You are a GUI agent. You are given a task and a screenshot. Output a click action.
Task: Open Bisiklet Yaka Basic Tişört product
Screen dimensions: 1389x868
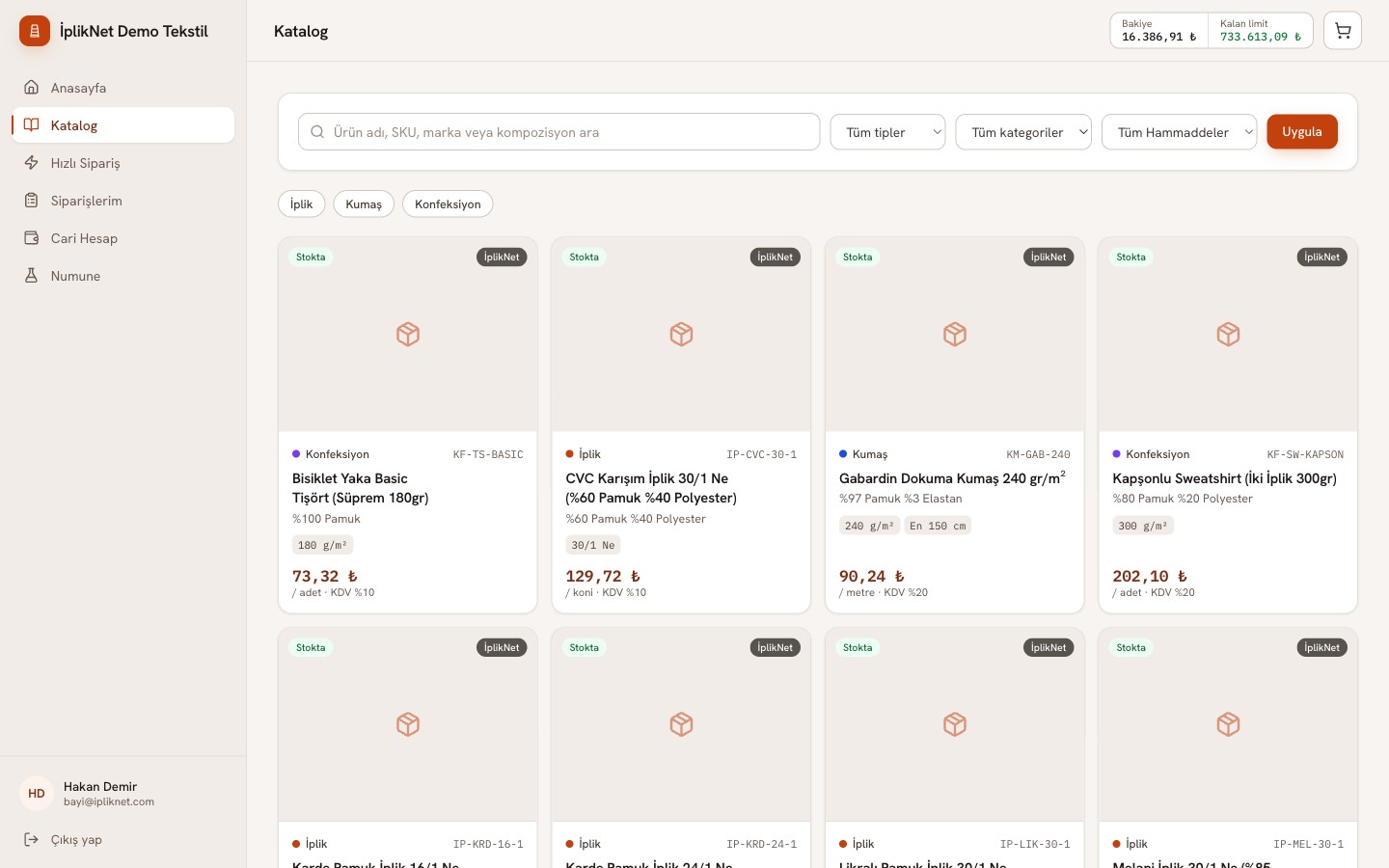click(361, 488)
